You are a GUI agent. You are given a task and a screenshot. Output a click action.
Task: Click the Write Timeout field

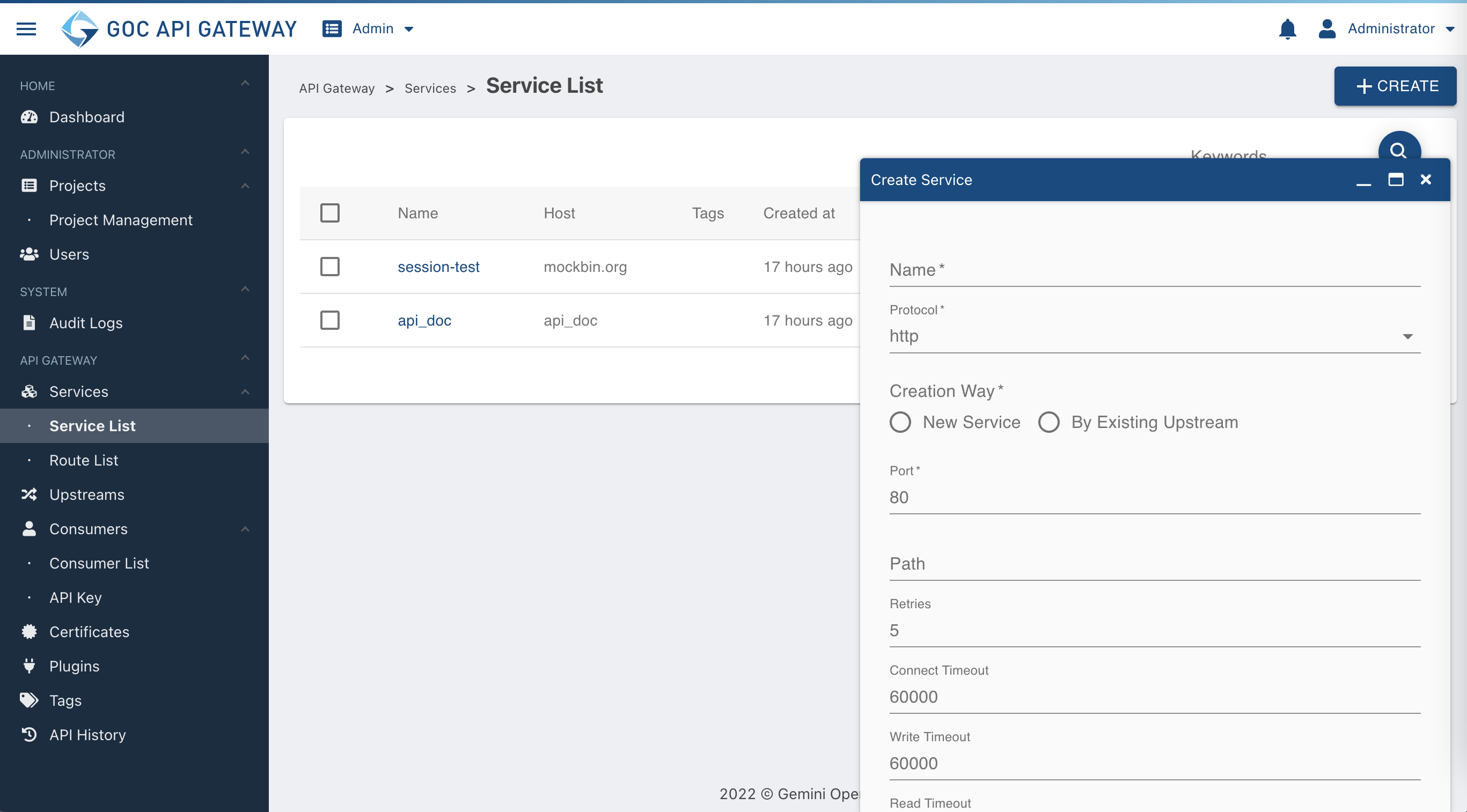point(1154,763)
